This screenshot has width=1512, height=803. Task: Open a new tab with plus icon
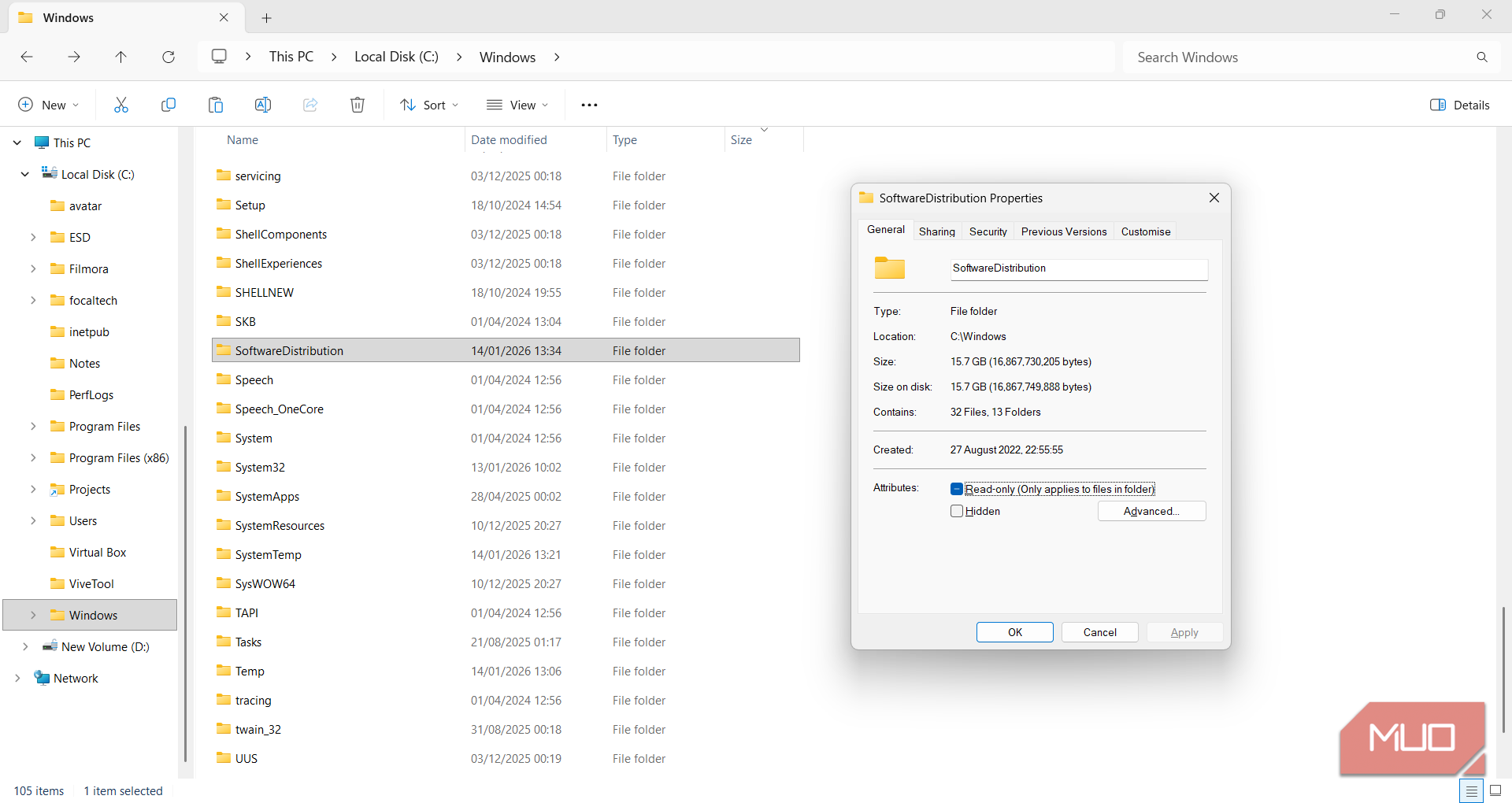click(266, 17)
